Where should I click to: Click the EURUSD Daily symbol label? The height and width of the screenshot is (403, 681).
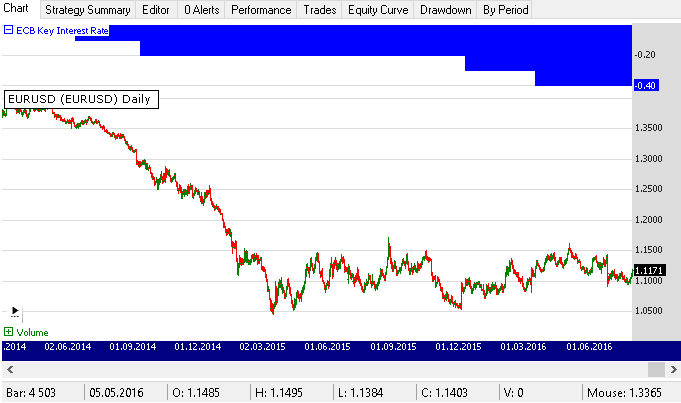(x=78, y=99)
